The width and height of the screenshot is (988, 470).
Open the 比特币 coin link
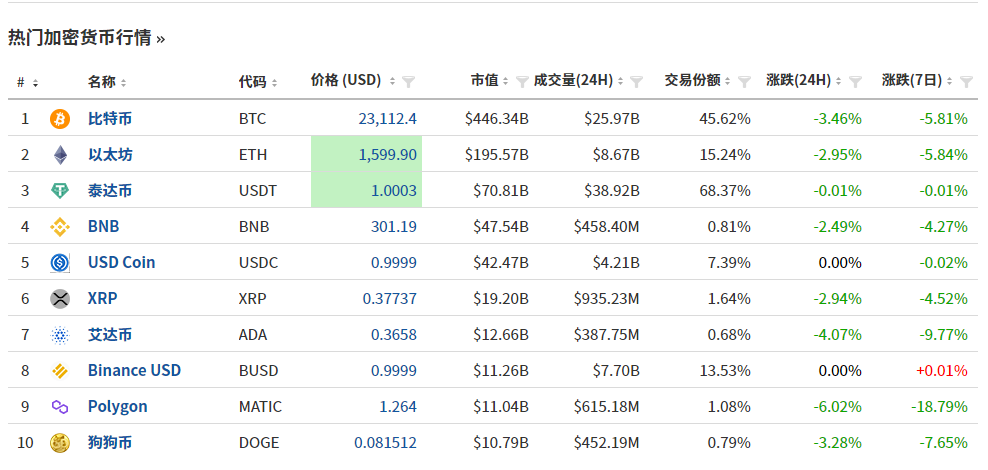(110, 119)
